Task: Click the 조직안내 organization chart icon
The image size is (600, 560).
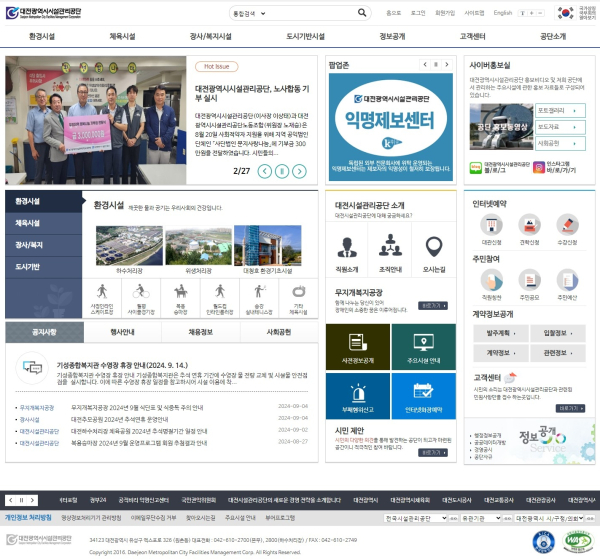Action: click(390, 245)
